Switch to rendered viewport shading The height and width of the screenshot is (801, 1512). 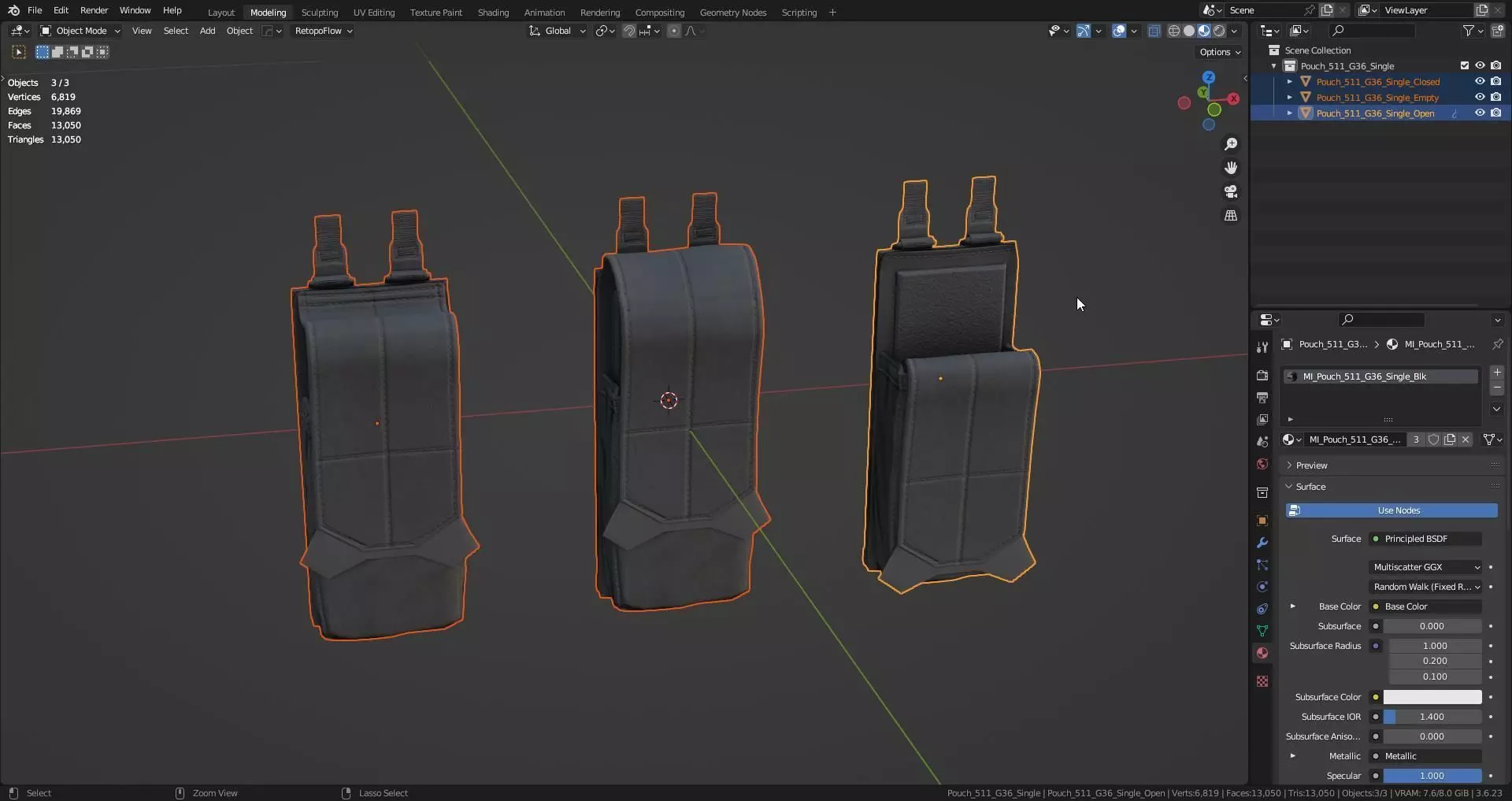pos(1219,31)
